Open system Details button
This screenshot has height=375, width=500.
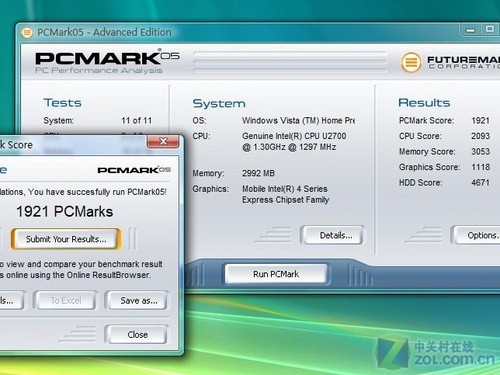tap(332, 235)
